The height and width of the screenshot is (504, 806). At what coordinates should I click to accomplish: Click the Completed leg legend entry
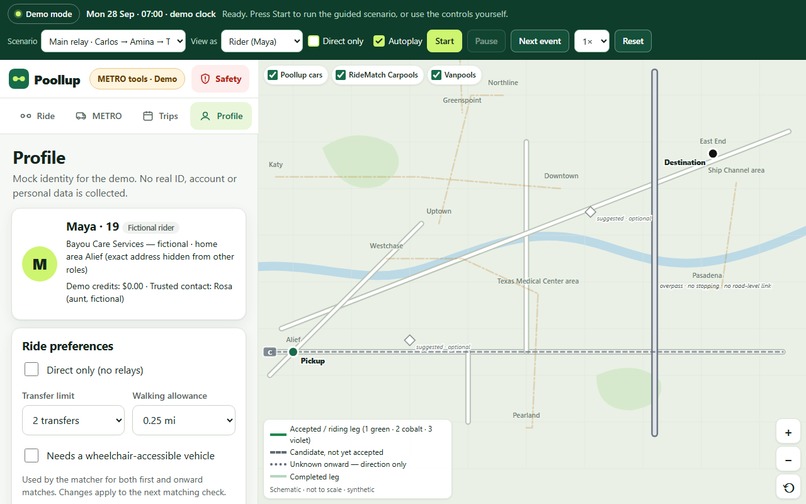304,477
